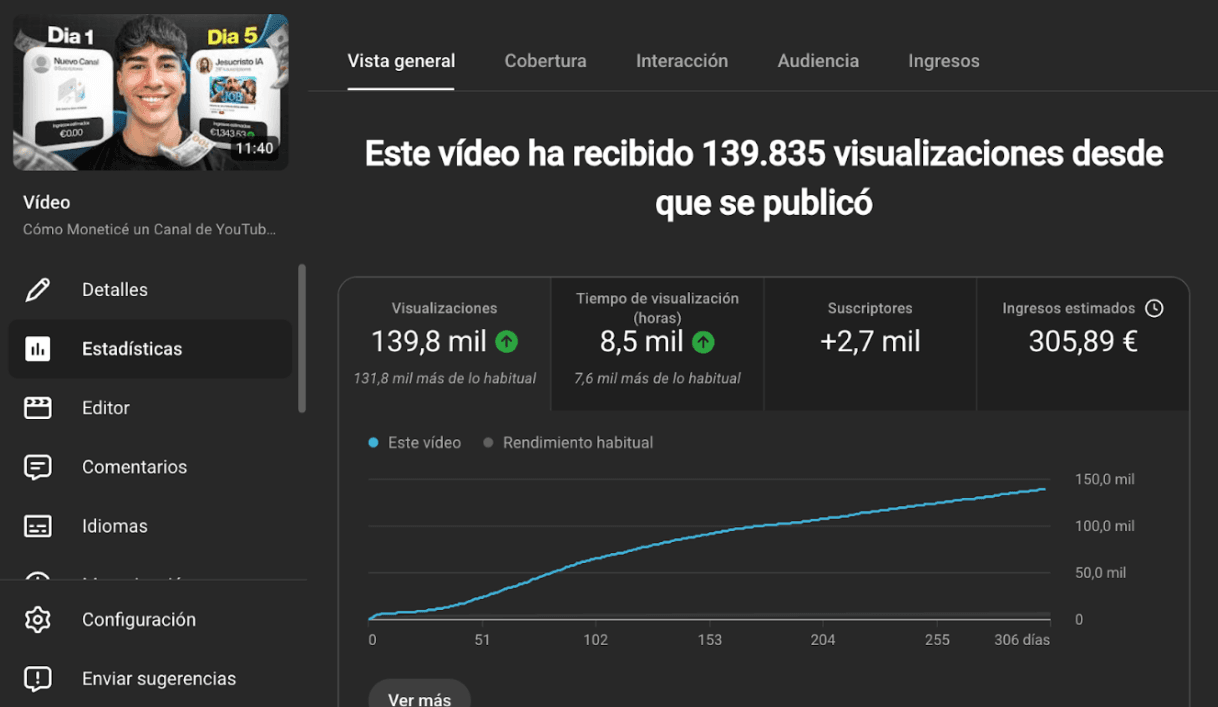
Task: Go to the Audiencia tab
Action: (818, 61)
